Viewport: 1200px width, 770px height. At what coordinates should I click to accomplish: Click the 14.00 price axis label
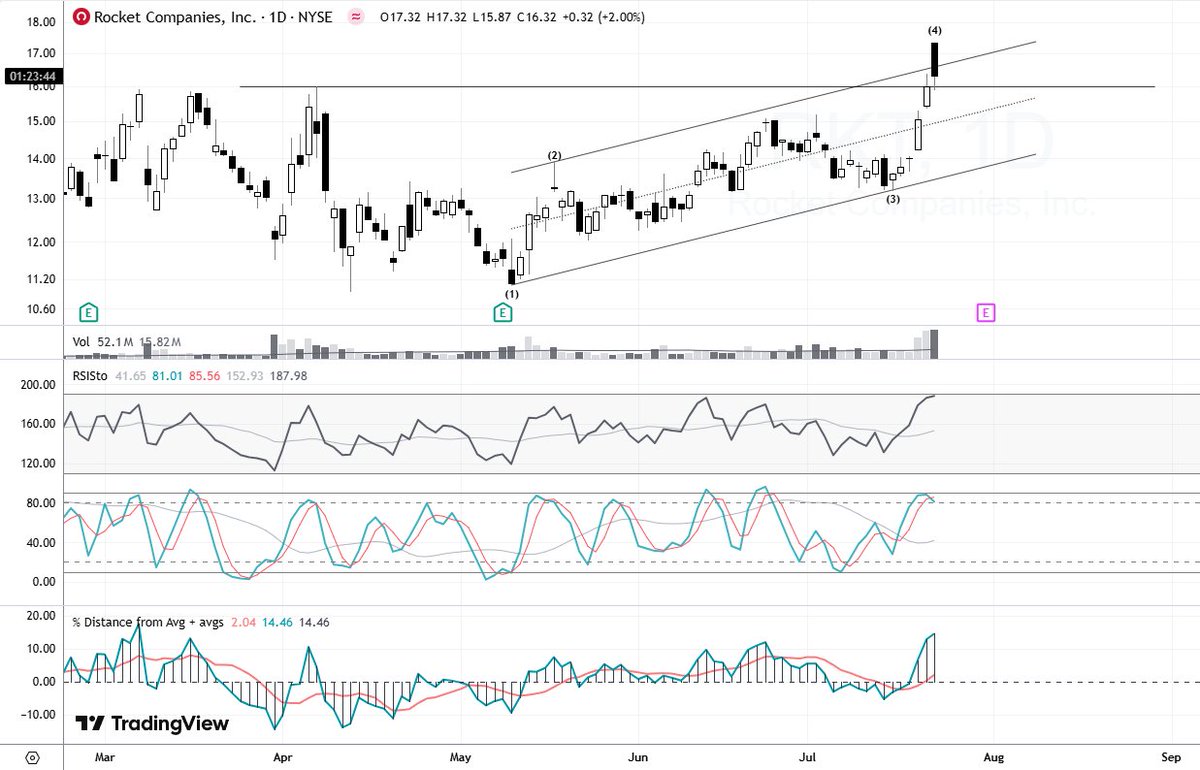point(41,159)
